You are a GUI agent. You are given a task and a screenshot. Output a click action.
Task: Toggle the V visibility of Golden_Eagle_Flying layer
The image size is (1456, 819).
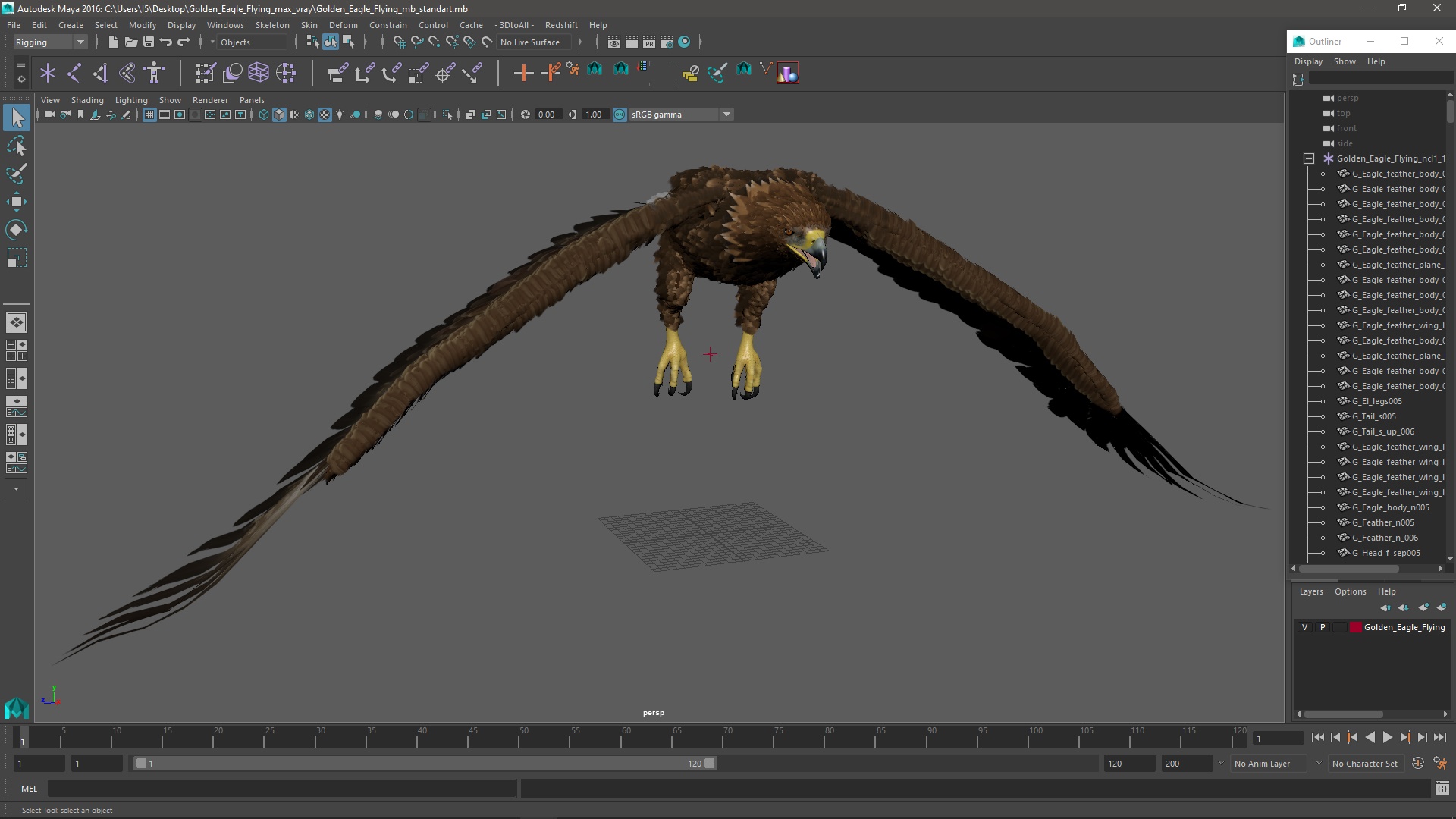[1304, 627]
